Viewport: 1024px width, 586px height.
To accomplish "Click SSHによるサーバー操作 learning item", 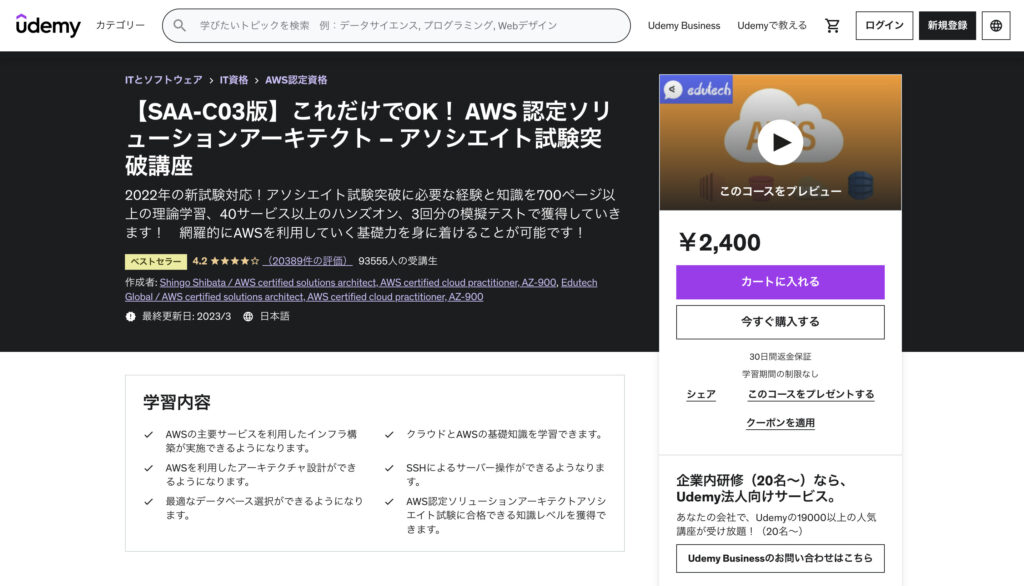I will (x=505, y=474).
